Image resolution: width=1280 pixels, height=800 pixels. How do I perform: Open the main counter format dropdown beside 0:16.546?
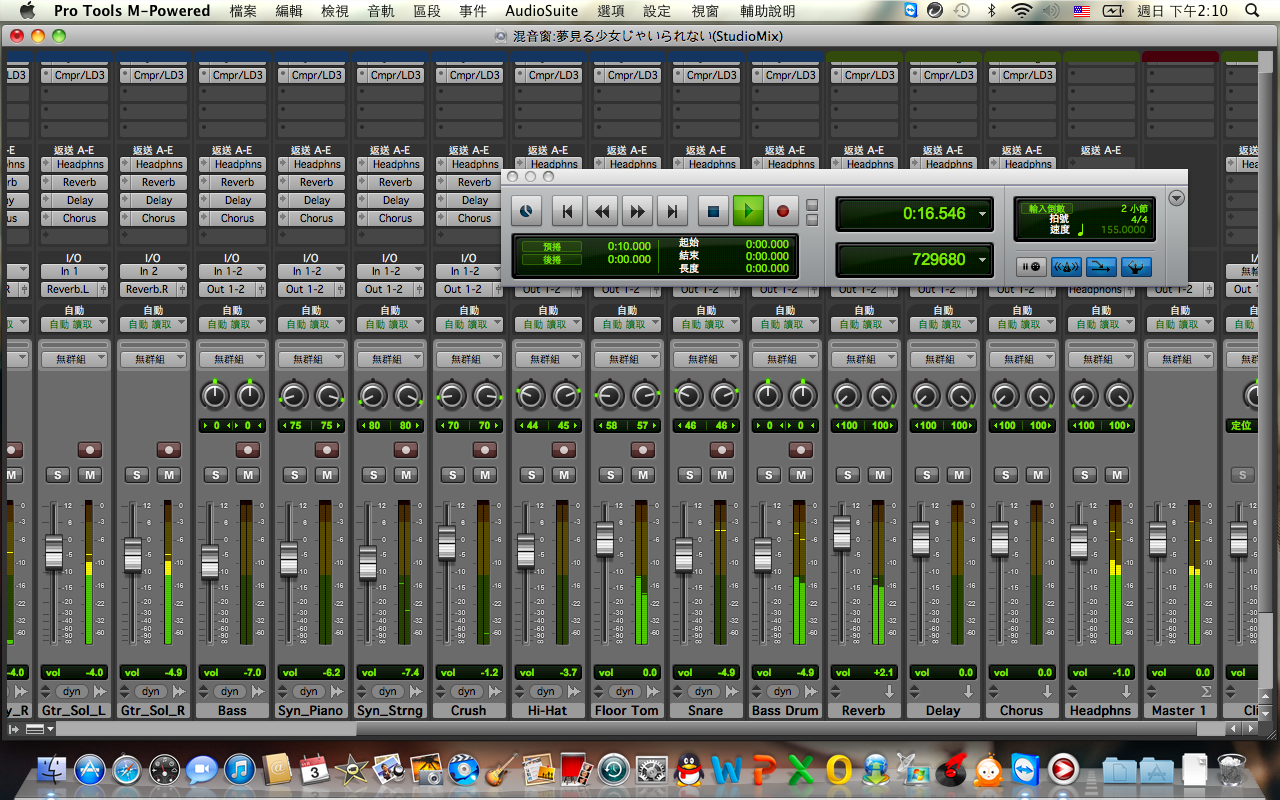(982, 214)
